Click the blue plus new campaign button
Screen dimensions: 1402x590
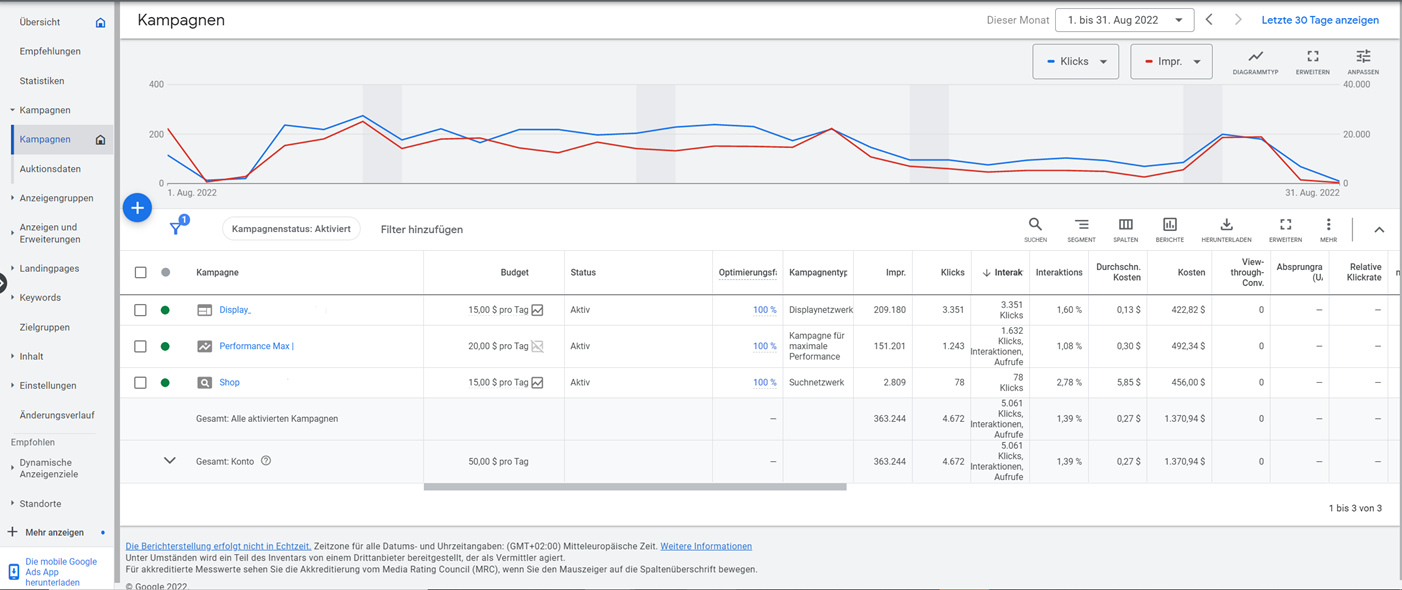137,208
